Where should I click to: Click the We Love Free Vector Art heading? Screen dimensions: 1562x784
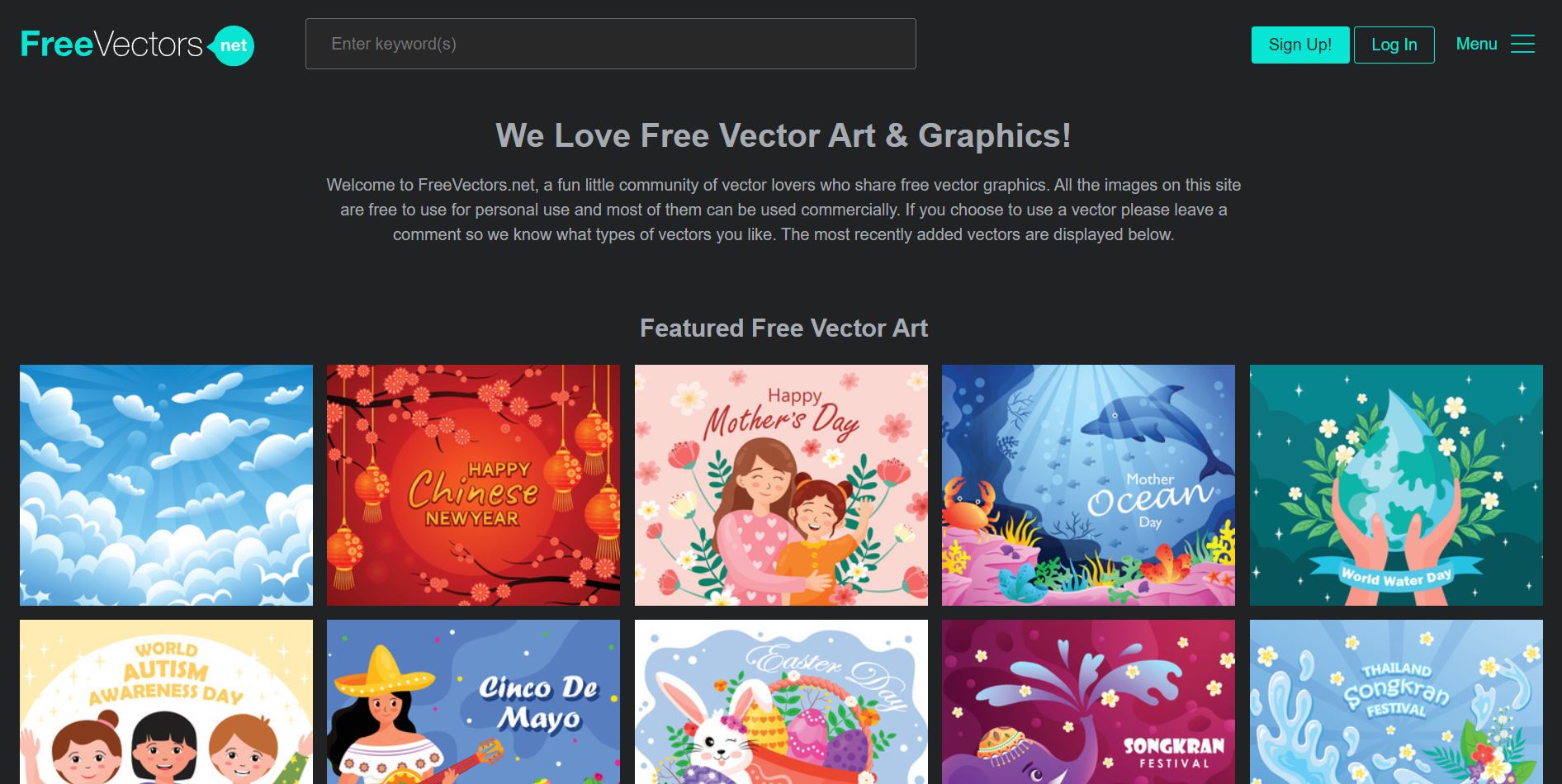pos(783,135)
